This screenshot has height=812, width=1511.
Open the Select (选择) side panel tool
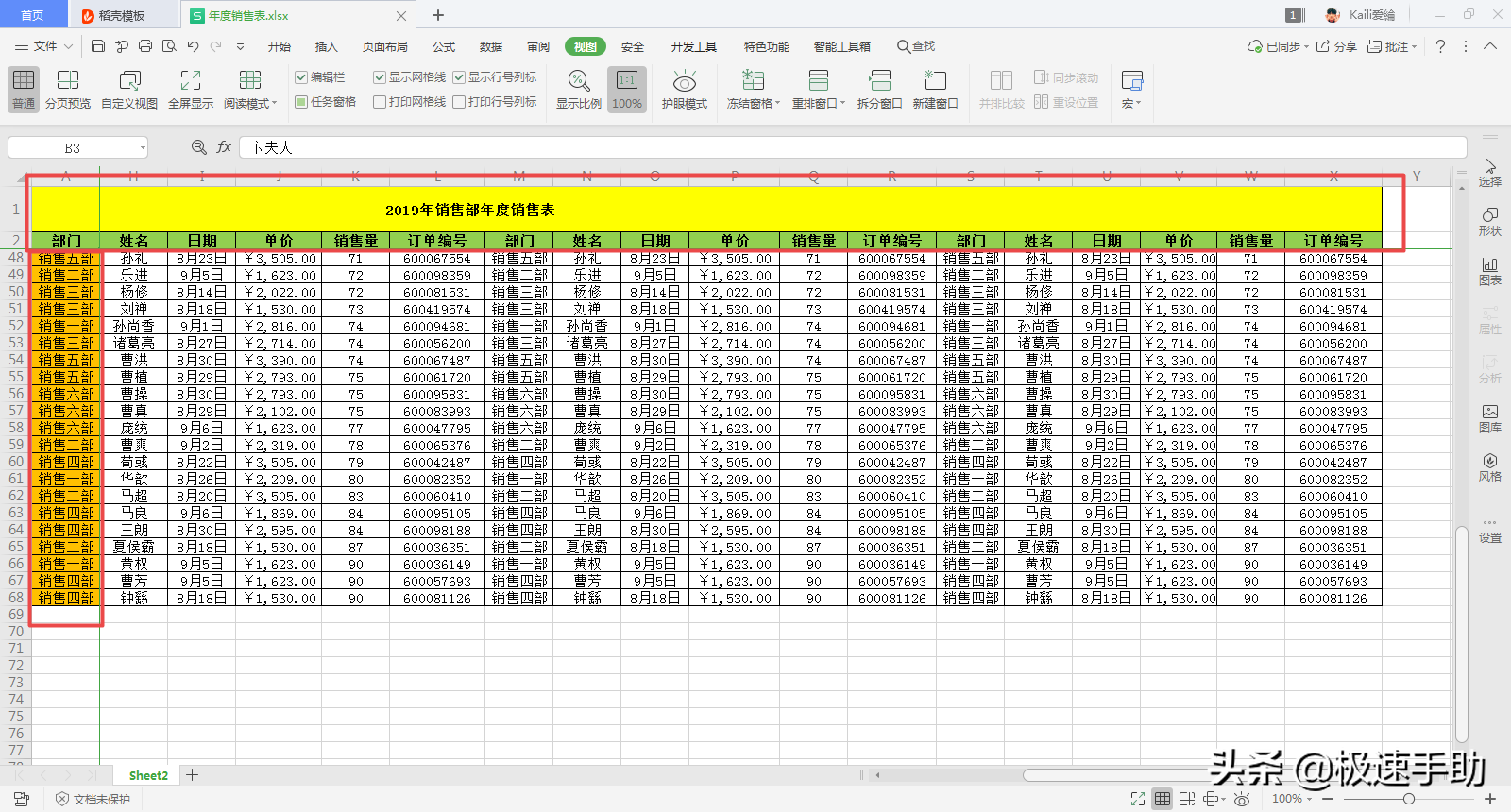(1489, 173)
